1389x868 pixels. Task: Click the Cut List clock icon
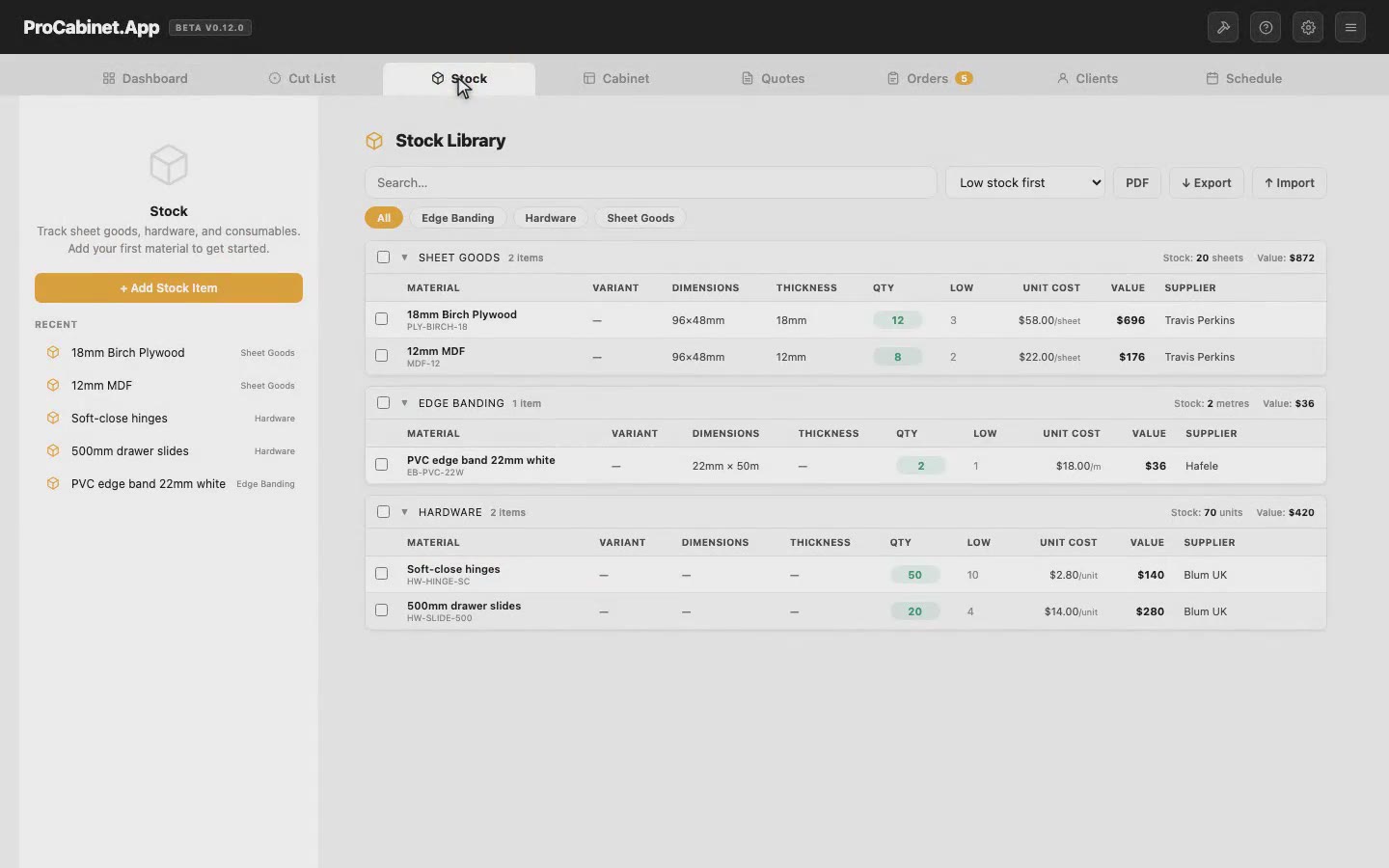[275, 78]
